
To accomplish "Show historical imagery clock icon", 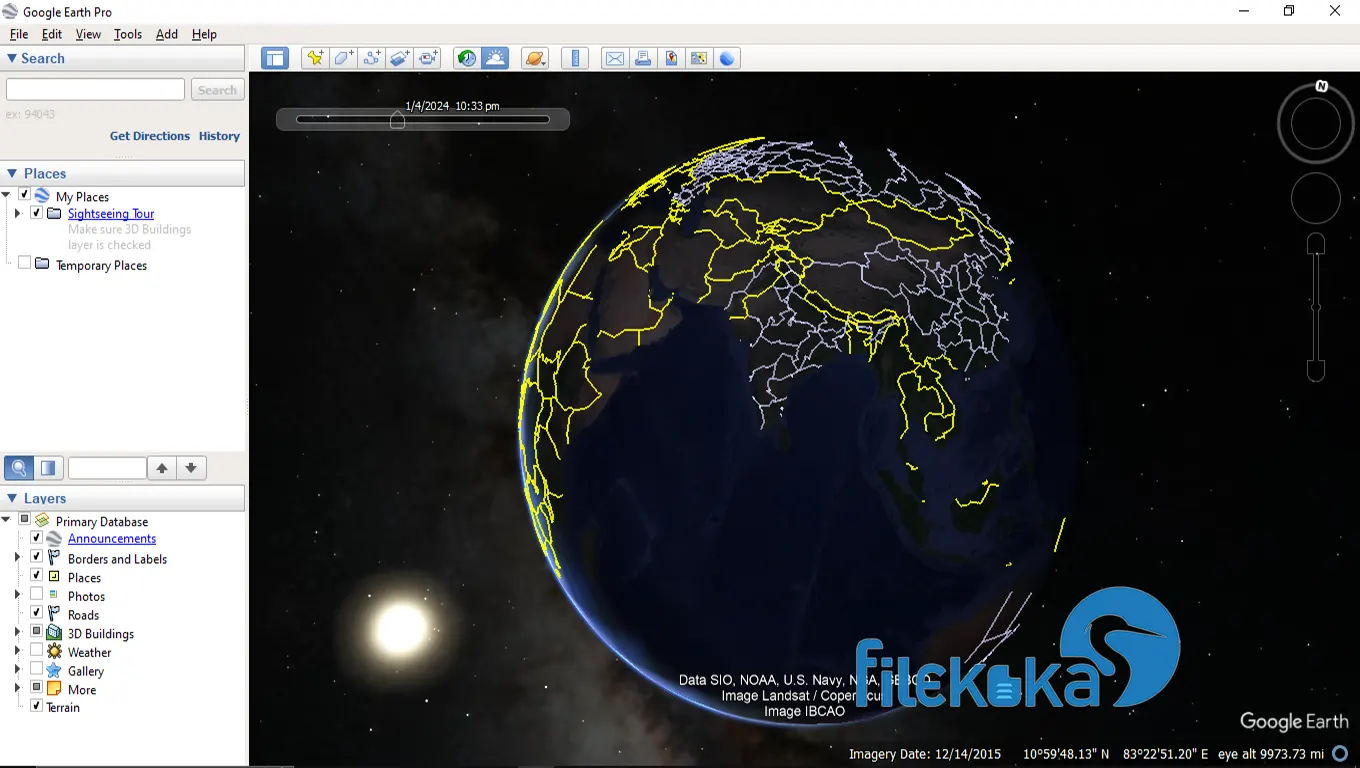I will click(x=466, y=58).
